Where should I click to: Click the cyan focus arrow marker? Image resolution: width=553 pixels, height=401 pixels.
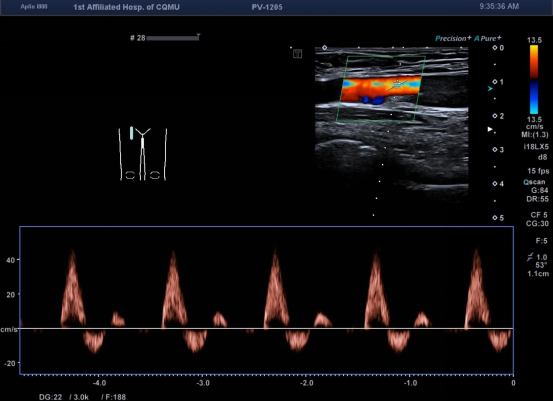[x=490, y=89]
